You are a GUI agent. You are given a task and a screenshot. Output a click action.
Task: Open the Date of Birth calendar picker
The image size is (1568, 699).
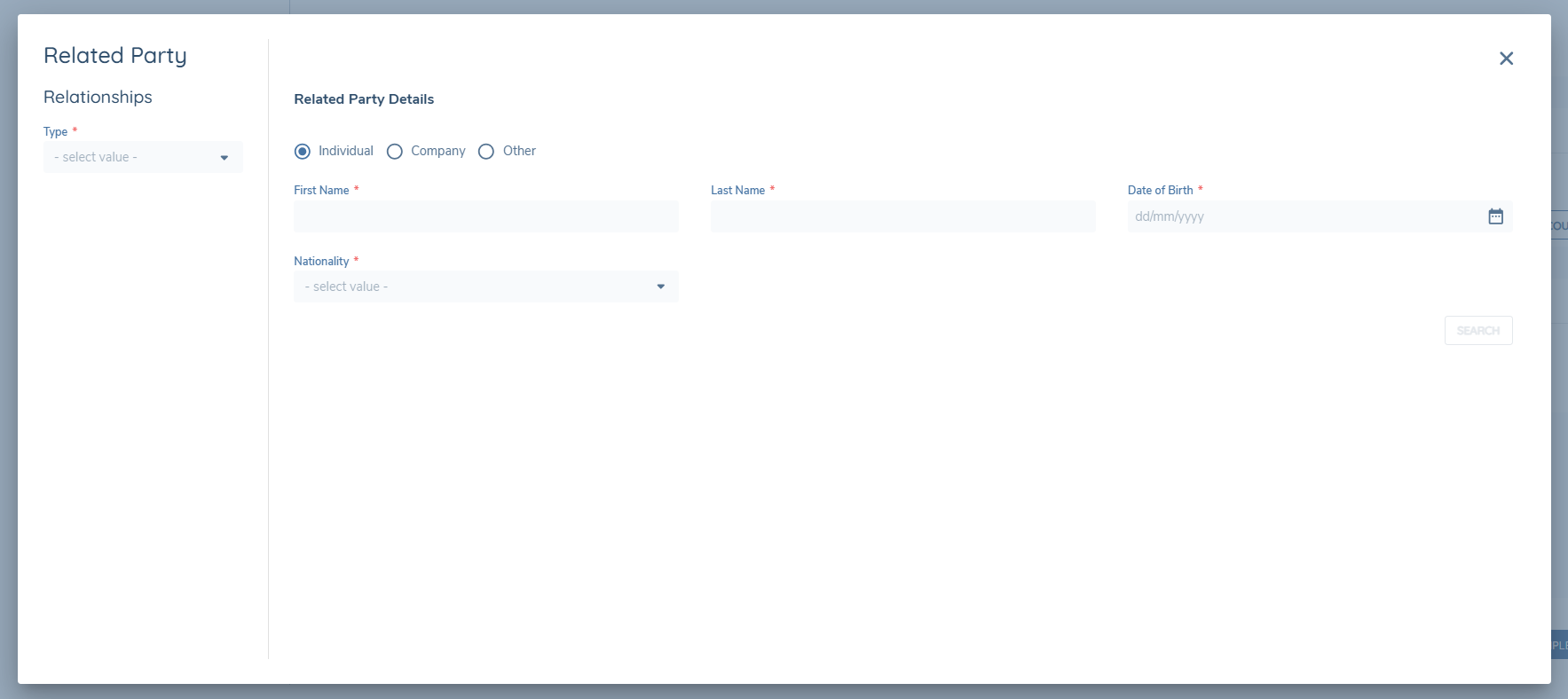[1495, 216]
